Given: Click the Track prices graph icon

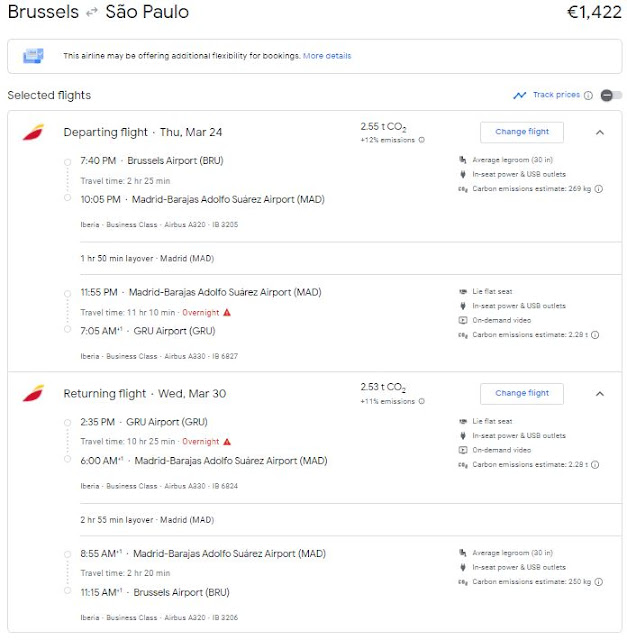Looking at the screenshot, I should coord(519,95).
